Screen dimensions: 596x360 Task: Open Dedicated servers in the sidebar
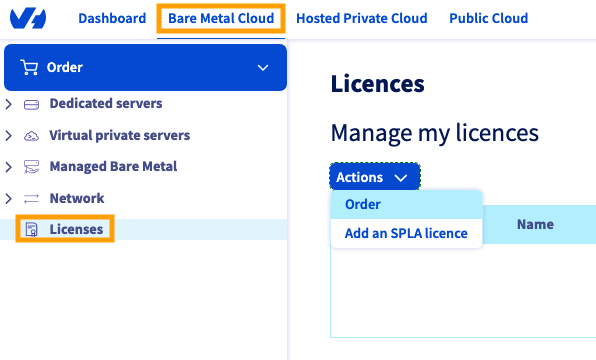coord(106,103)
